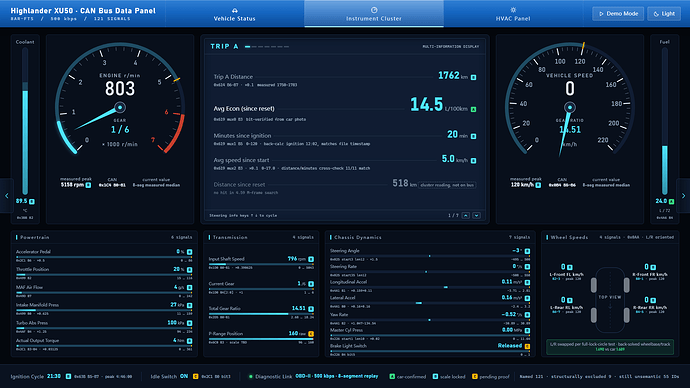Click the R-Front FR wheel speed badge
The width and height of the screenshot is (690, 388).
pyautogui.click(x=653, y=267)
